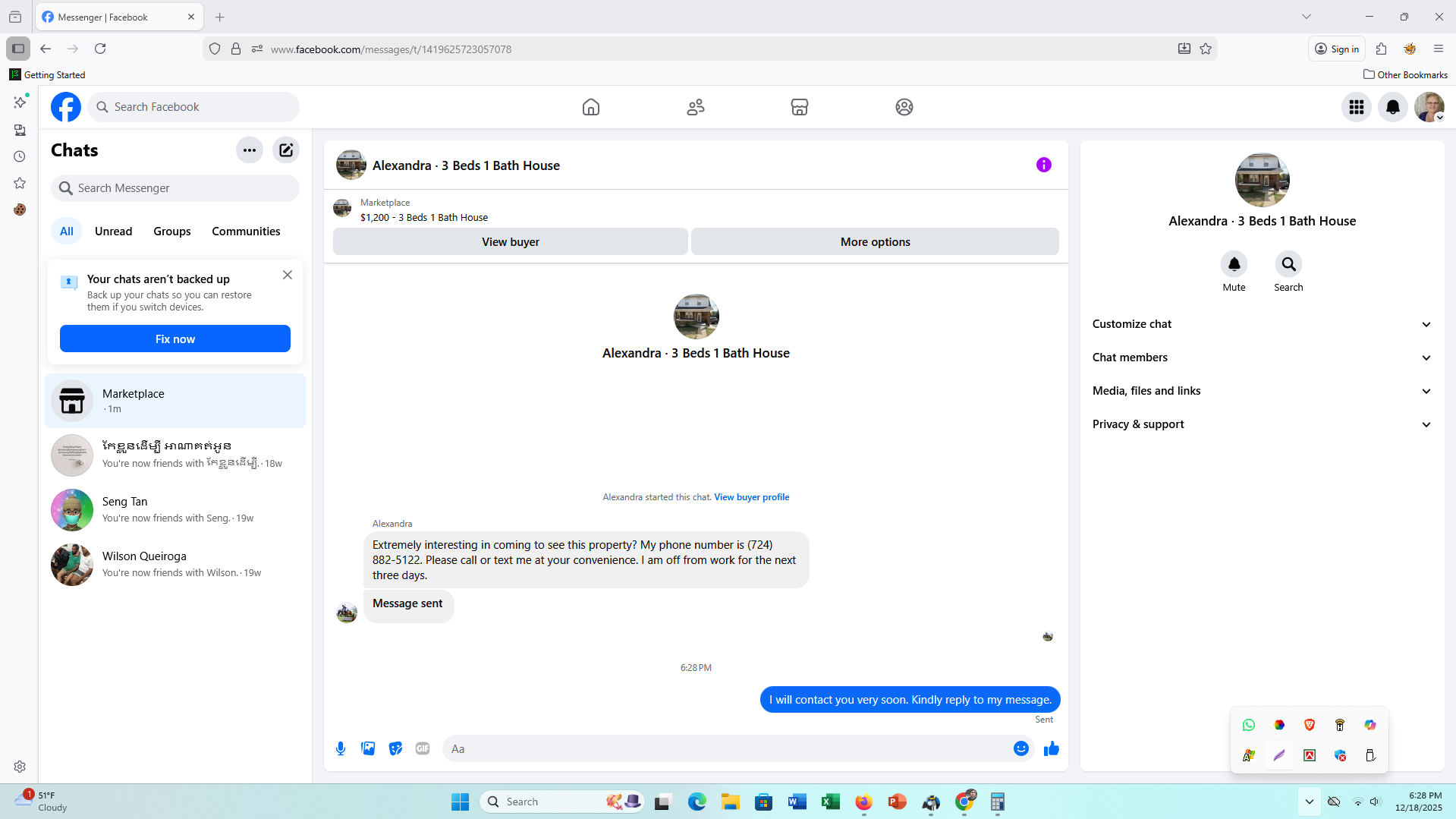Click the Firefox Sign in button
The image size is (1456, 819).
pos(1337,49)
